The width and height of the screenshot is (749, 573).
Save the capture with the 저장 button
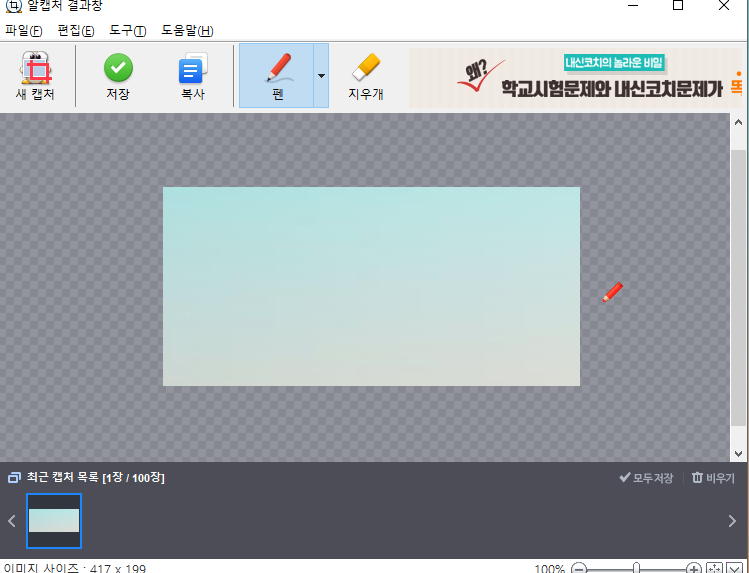click(118, 75)
